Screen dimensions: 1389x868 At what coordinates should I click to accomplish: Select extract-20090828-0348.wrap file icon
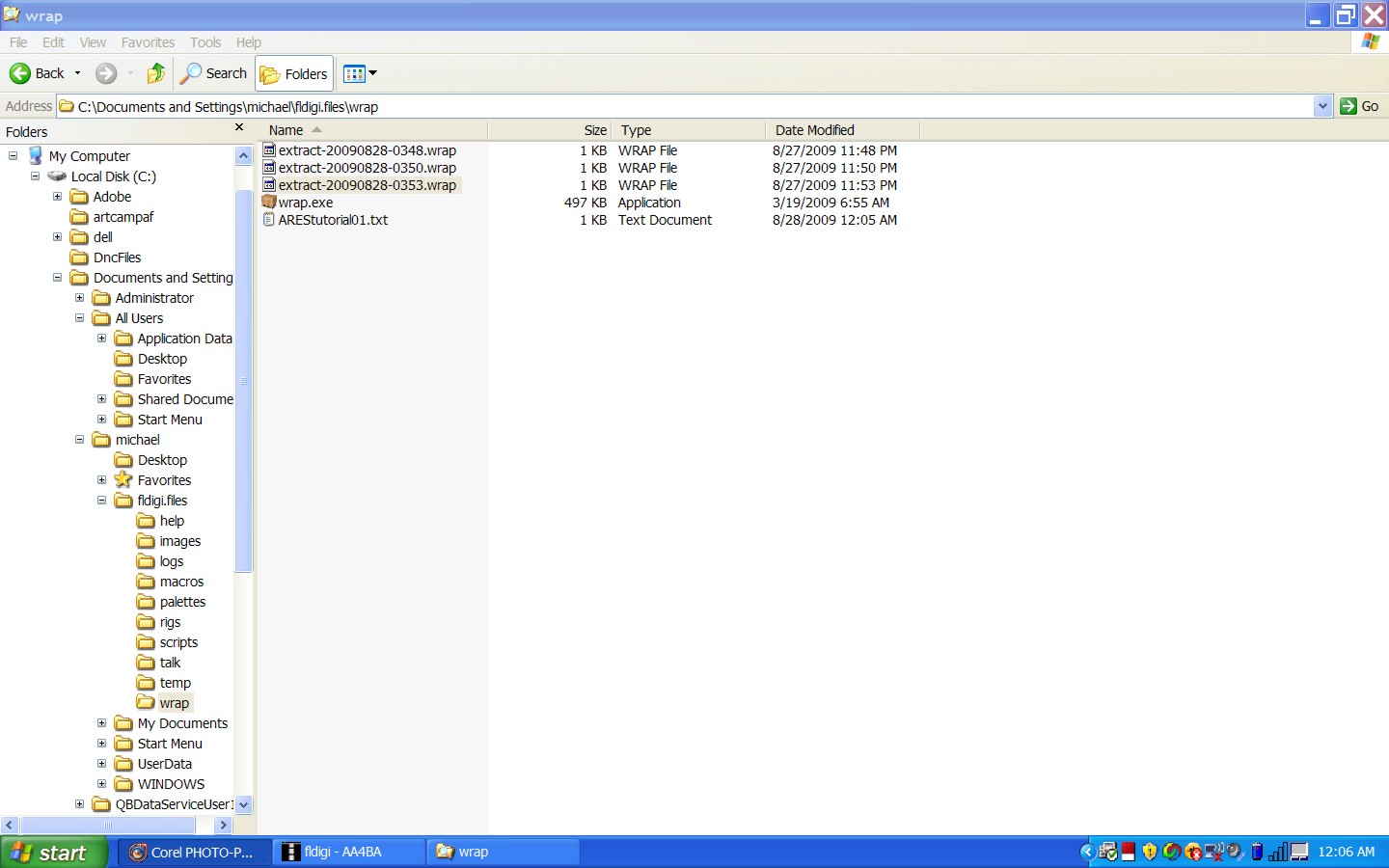point(269,150)
